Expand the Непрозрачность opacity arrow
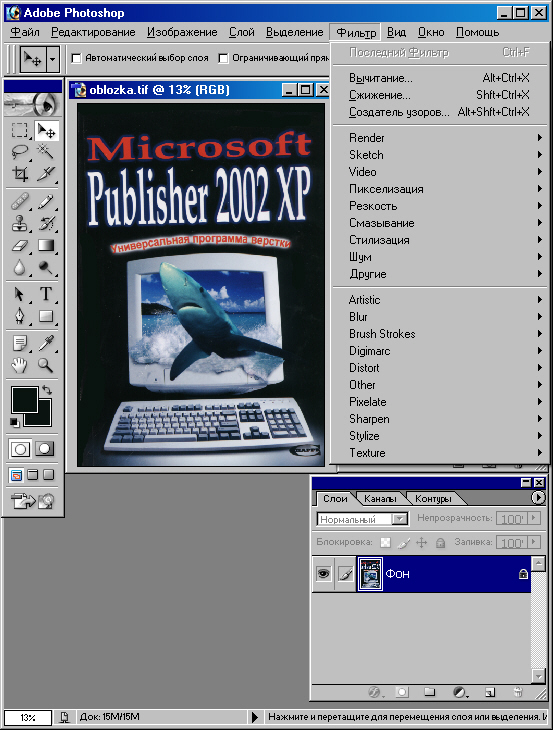This screenshot has width=553, height=730. pos(534,518)
